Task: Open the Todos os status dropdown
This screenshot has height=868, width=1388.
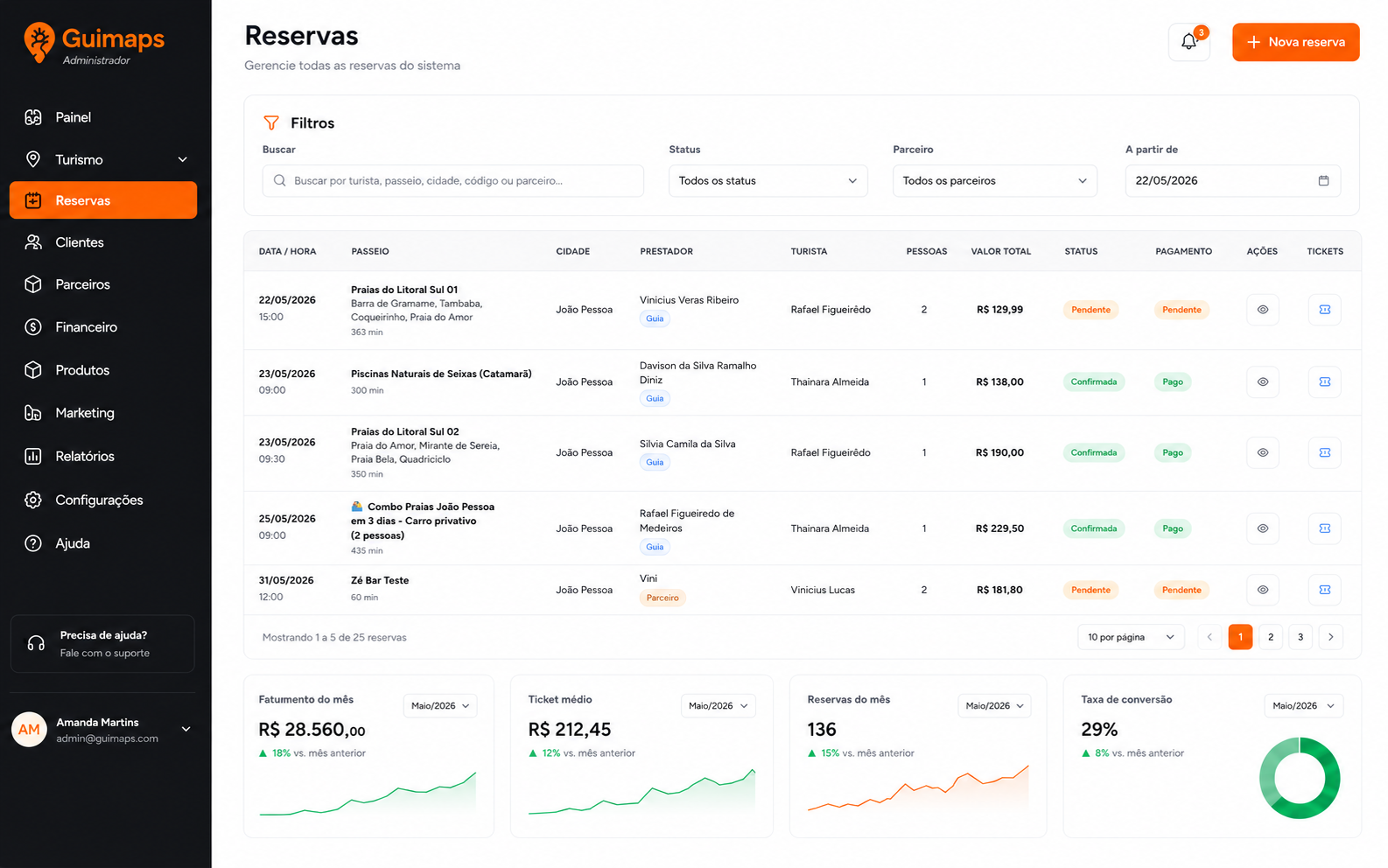Action: pos(768,180)
